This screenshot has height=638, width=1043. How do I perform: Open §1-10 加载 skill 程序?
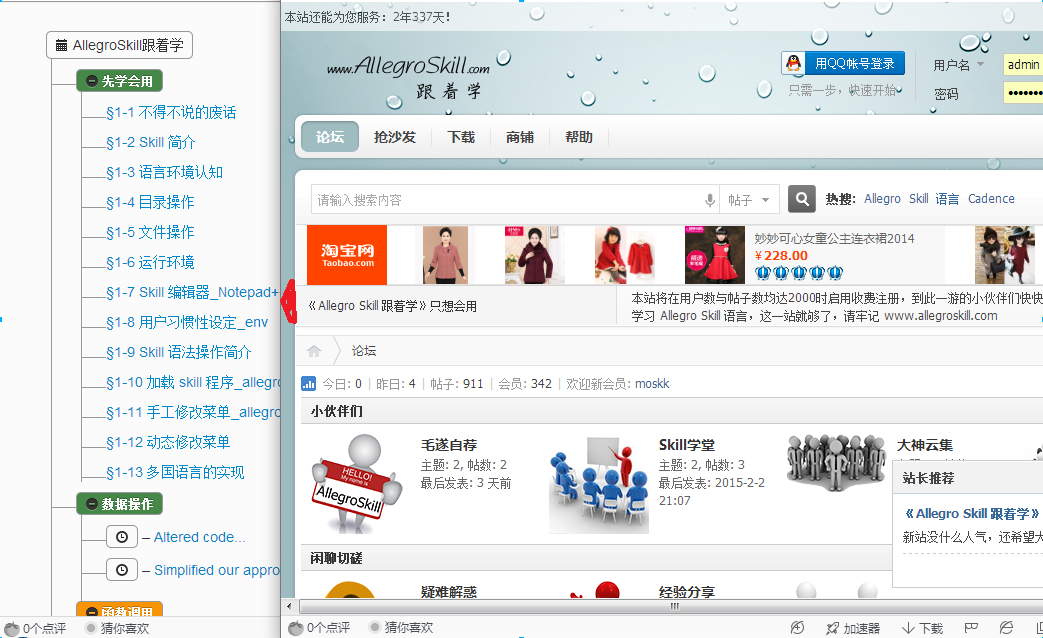pos(193,383)
